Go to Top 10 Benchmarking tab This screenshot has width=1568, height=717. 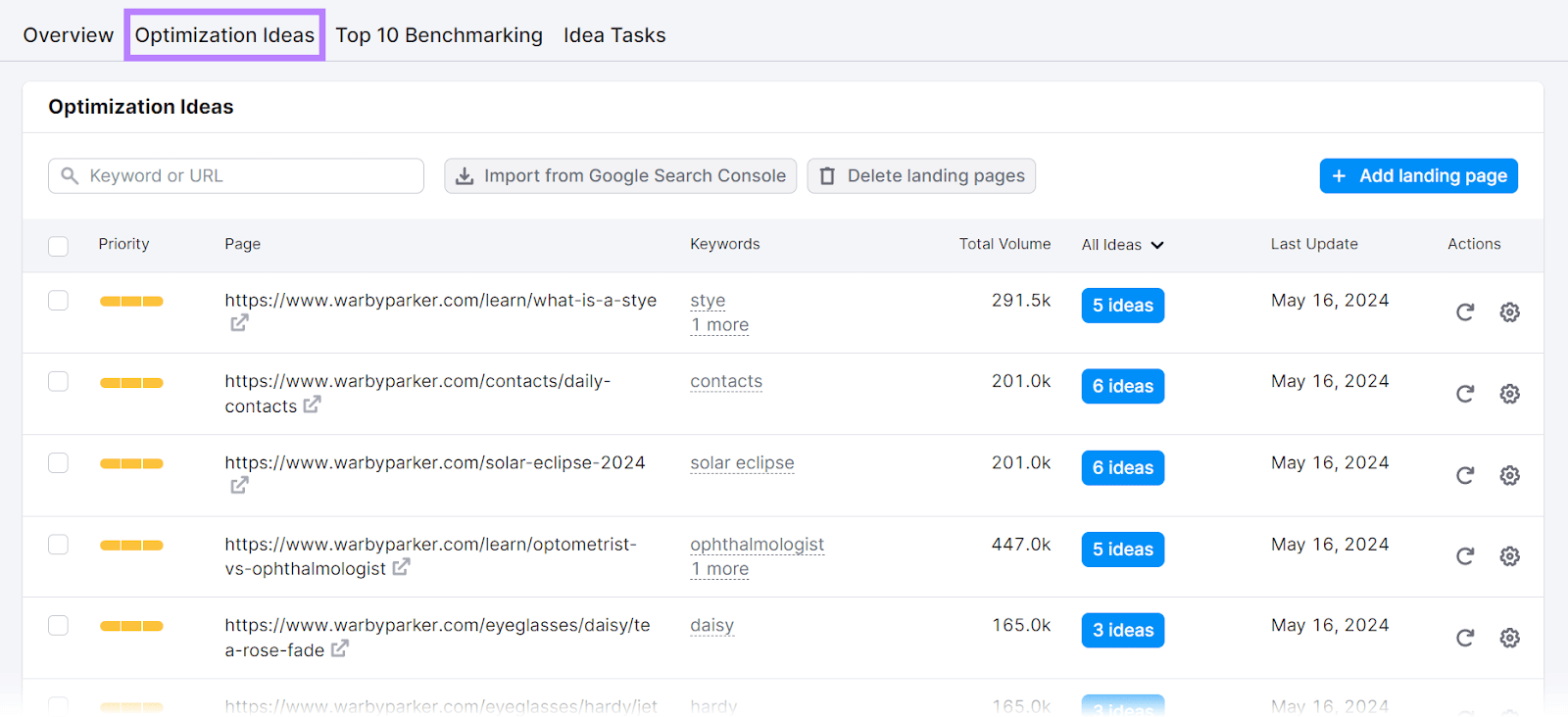click(x=439, y=35)
